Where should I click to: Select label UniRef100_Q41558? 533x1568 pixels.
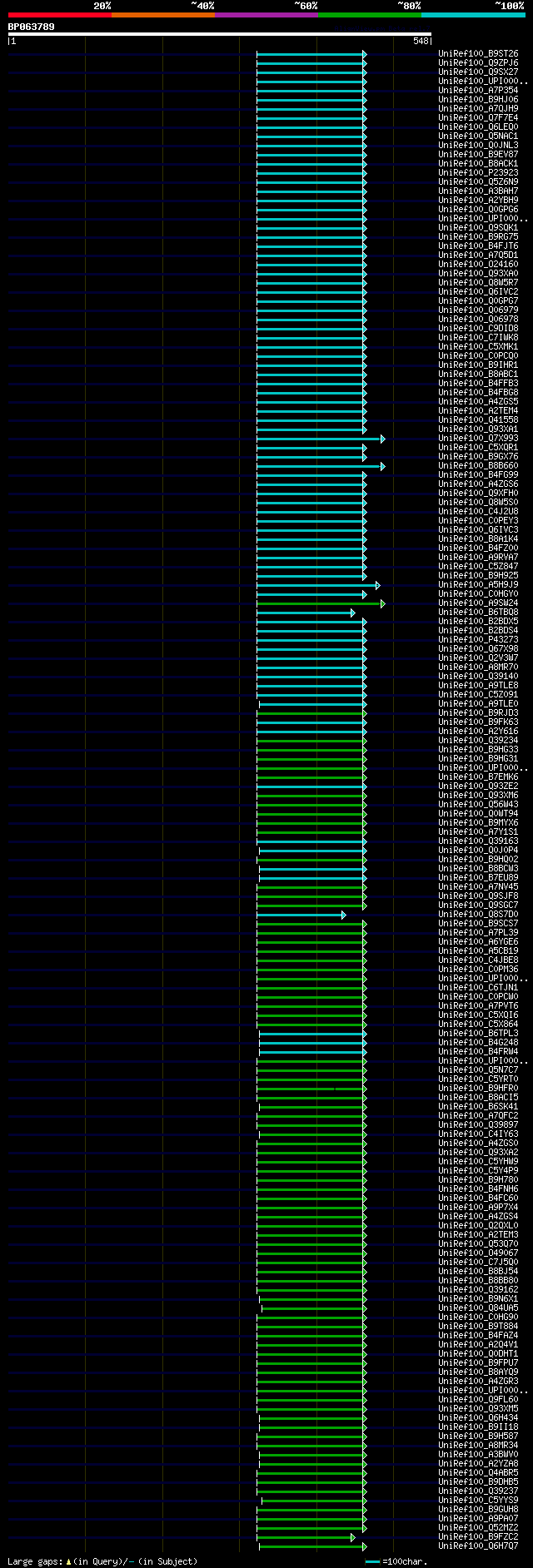478,420
